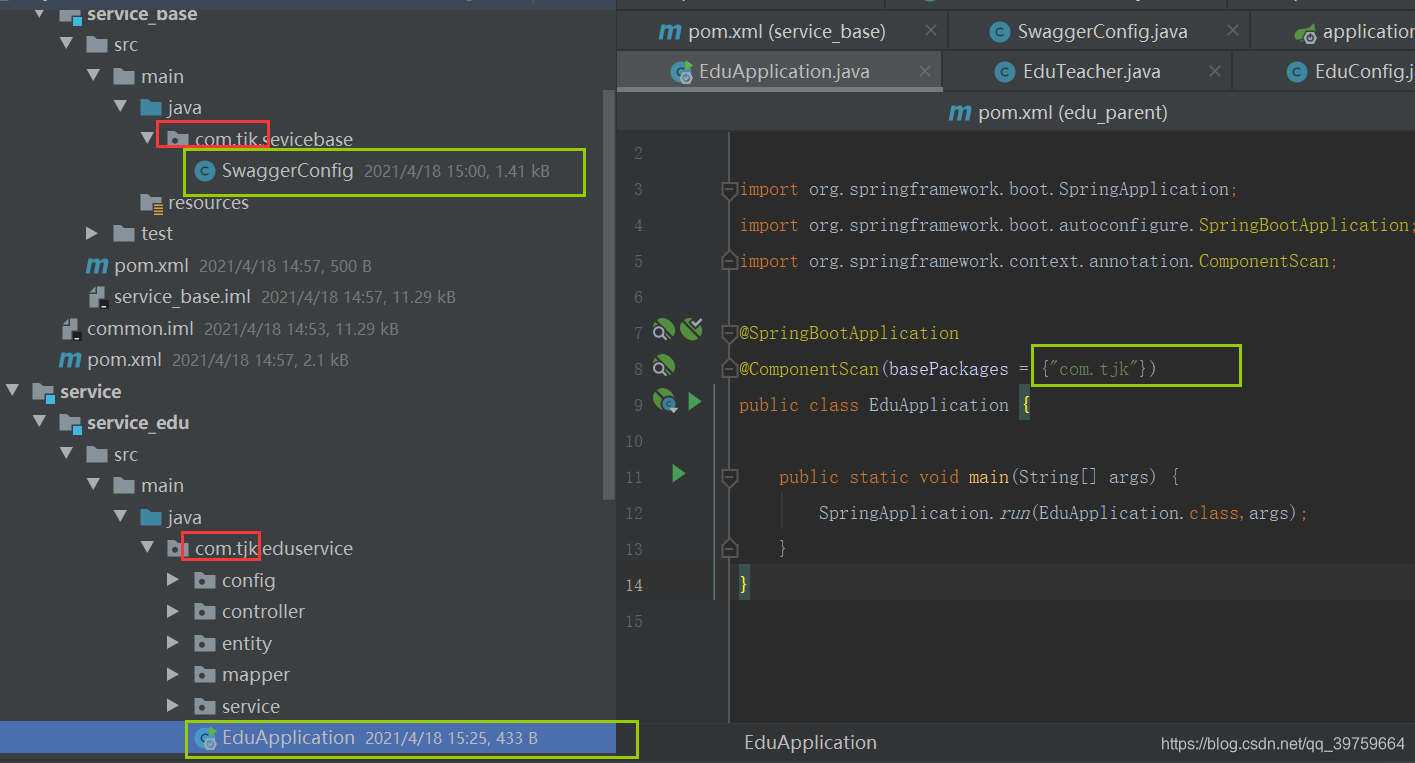Click the Spring bean search gutter icon on line 7

664,330
